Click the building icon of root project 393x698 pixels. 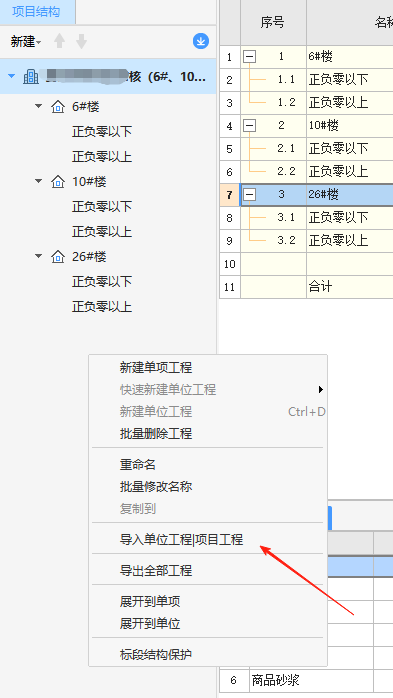[x=31, y=77]
